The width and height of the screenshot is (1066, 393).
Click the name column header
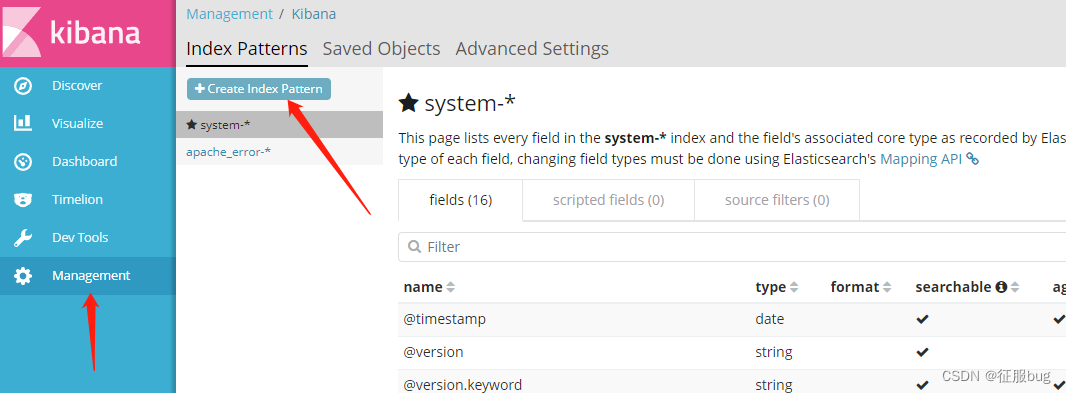tap(423, 287)
